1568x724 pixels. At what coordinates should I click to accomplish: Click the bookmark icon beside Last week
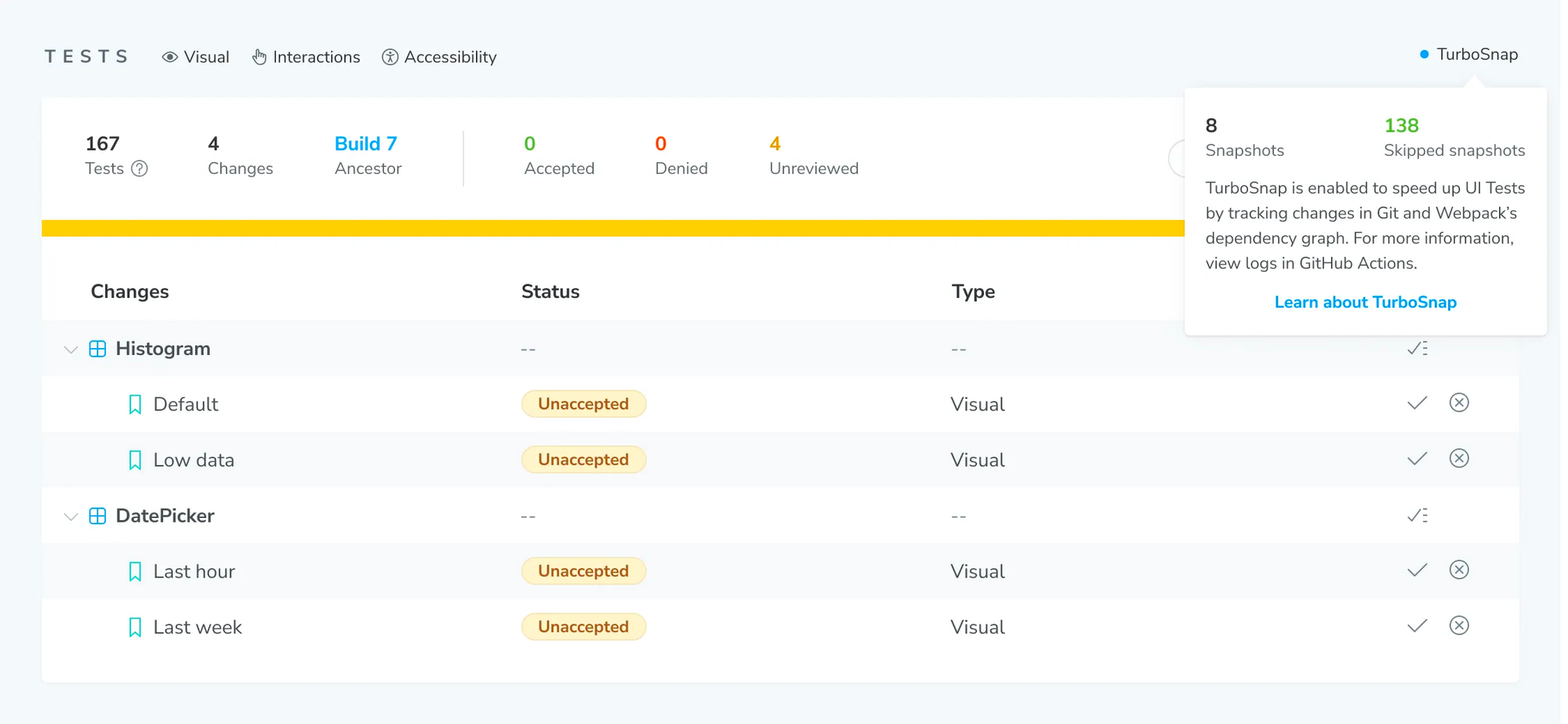[135, 628]
